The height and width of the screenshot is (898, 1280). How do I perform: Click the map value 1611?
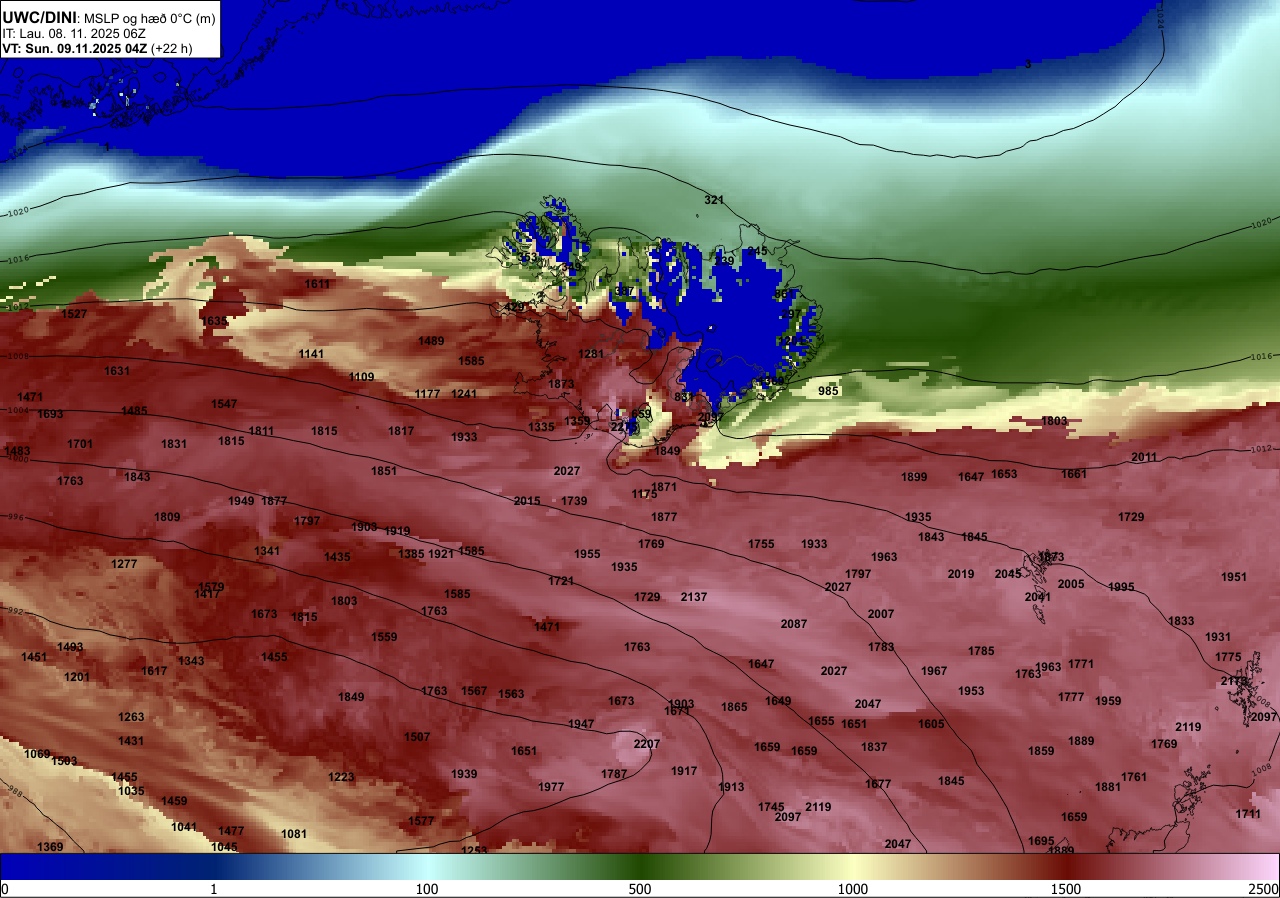[x=317, y=284]
